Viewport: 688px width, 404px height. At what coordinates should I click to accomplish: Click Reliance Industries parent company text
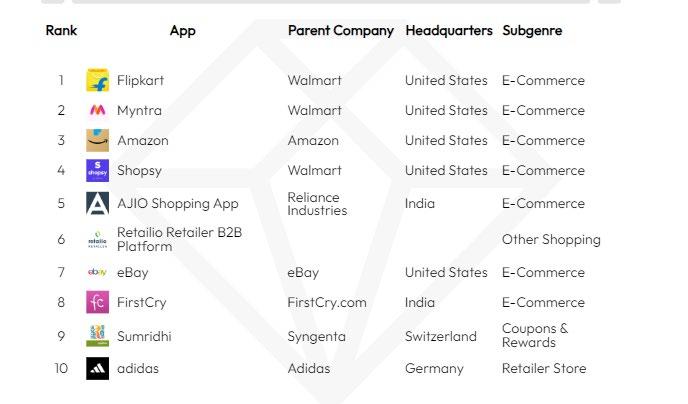[x=317, y=204]
